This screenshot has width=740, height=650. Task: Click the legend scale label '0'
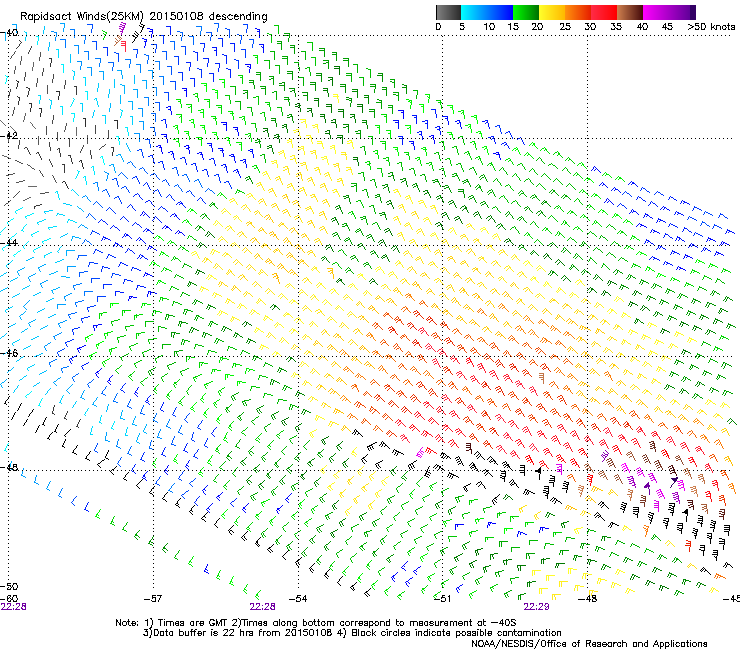click(x=438, y=26)
